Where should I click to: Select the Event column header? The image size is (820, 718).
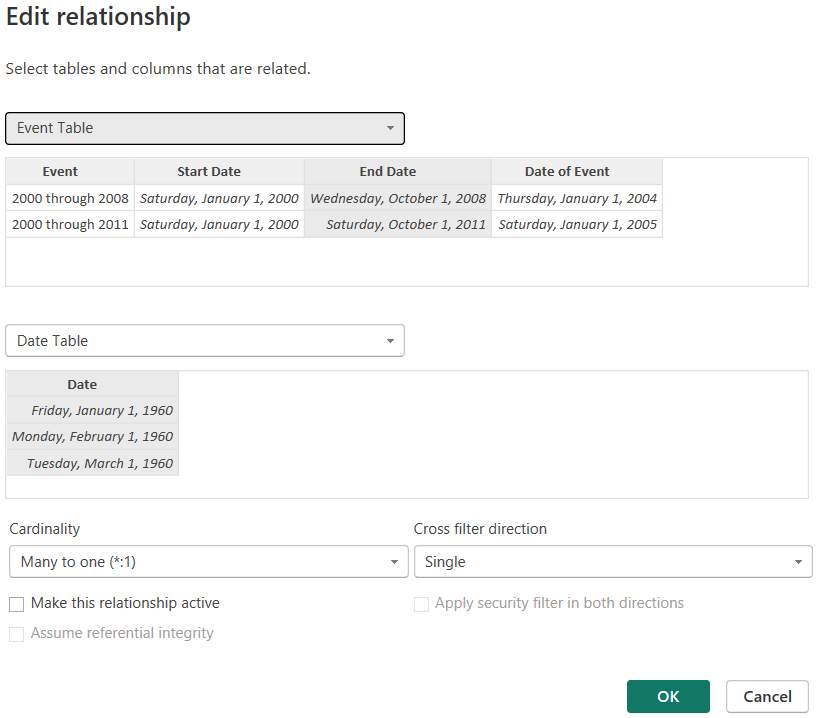(70, 172)
